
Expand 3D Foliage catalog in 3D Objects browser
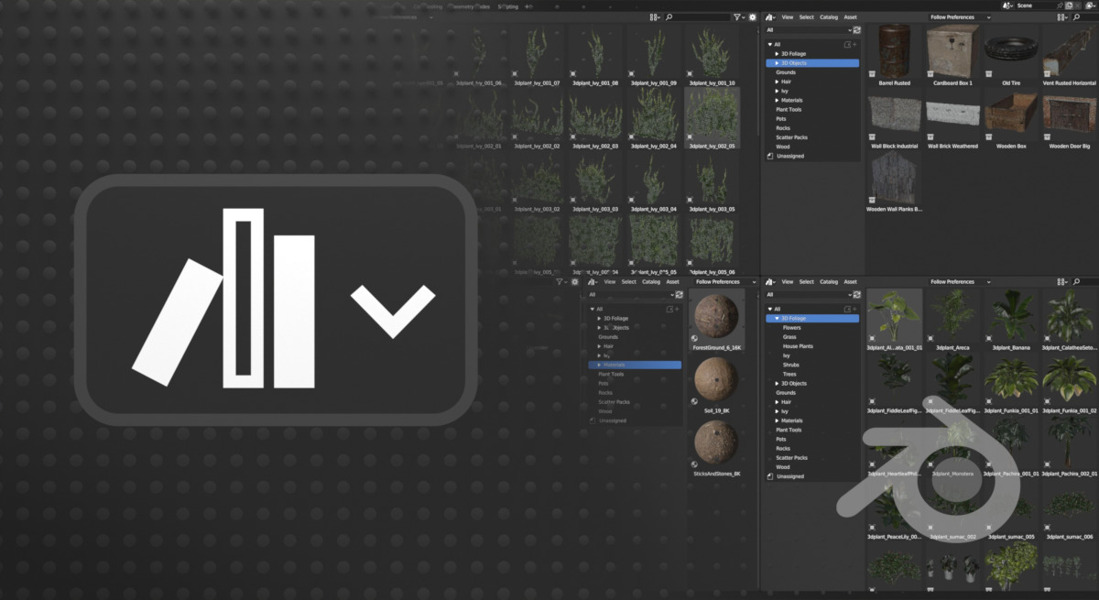point(777,53)
